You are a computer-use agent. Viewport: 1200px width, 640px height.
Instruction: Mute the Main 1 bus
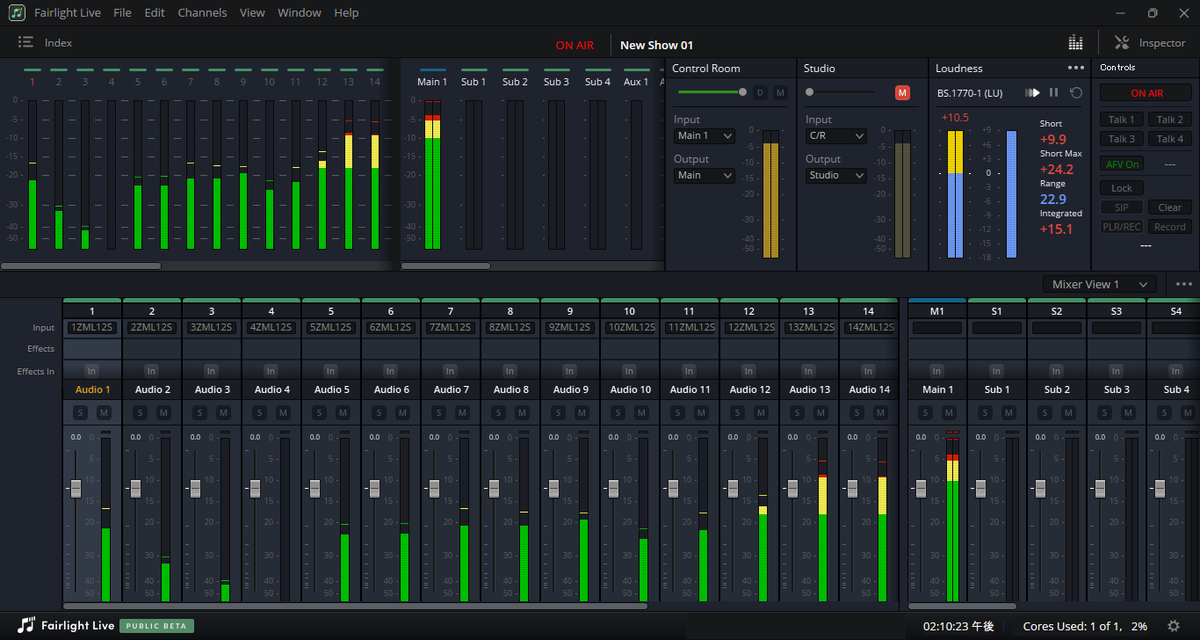pos(948,413)
